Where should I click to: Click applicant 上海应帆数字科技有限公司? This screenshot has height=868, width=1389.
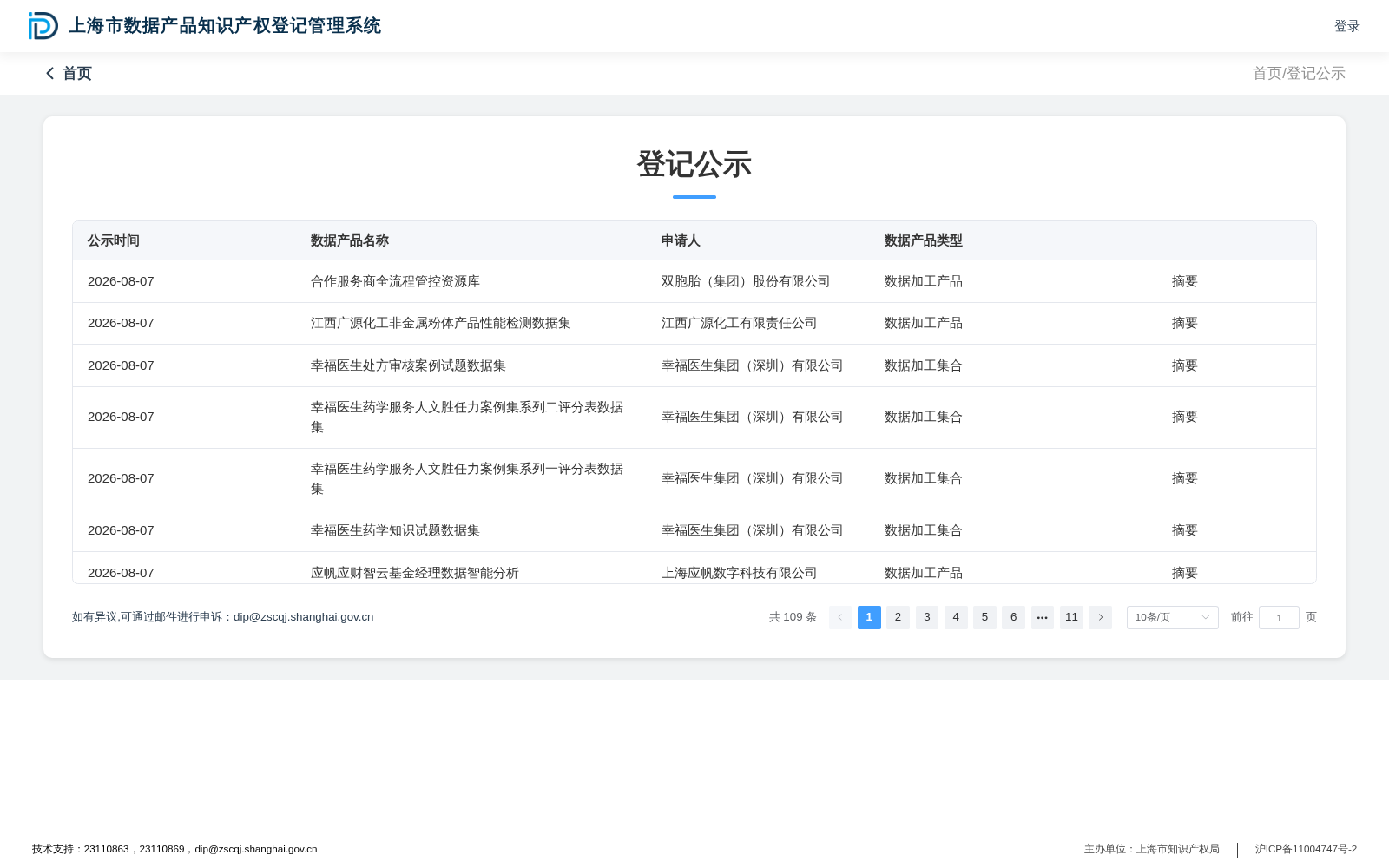coord(740,573)
